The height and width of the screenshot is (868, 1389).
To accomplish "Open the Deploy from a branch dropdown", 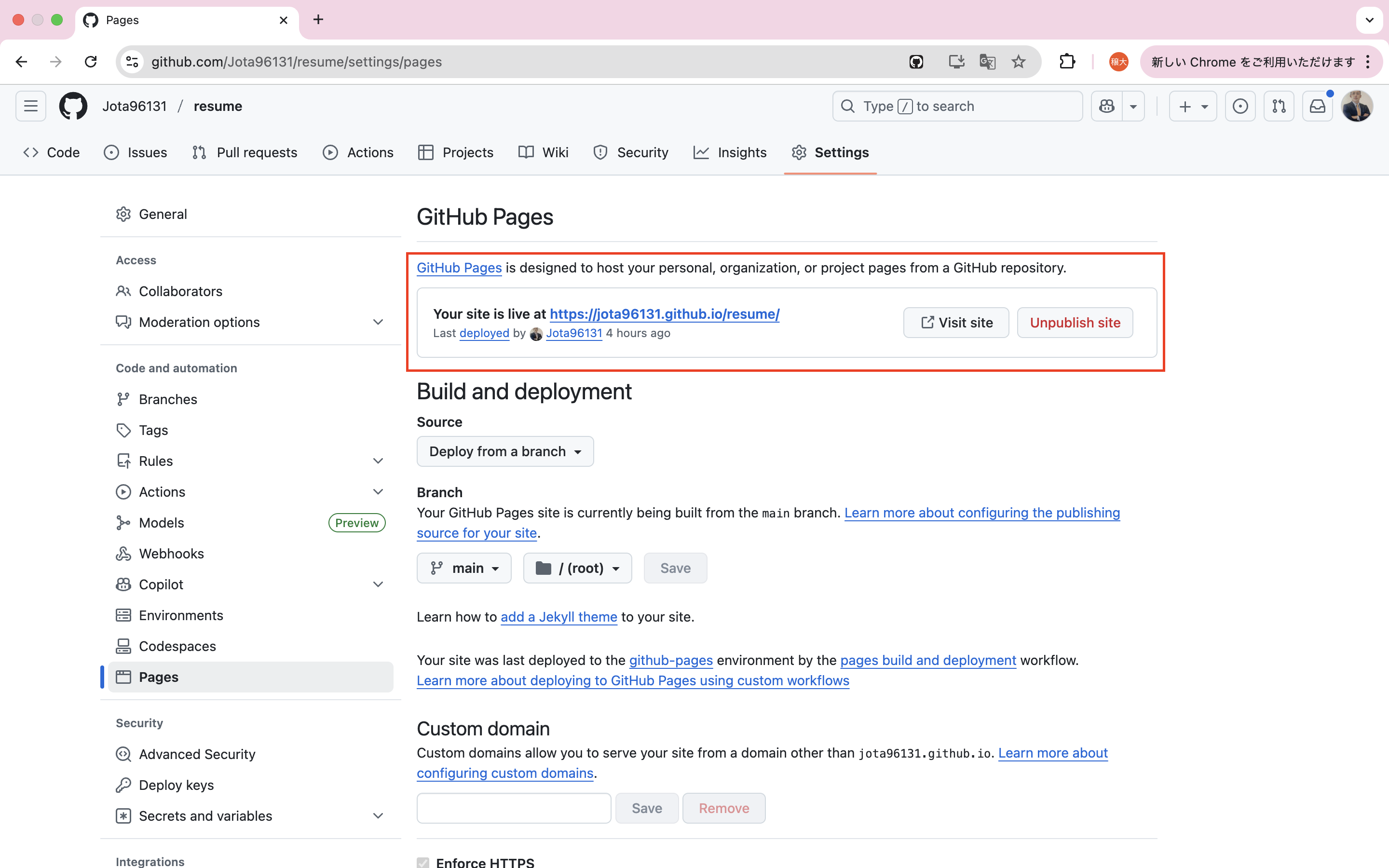I will [x=504, y=452].
